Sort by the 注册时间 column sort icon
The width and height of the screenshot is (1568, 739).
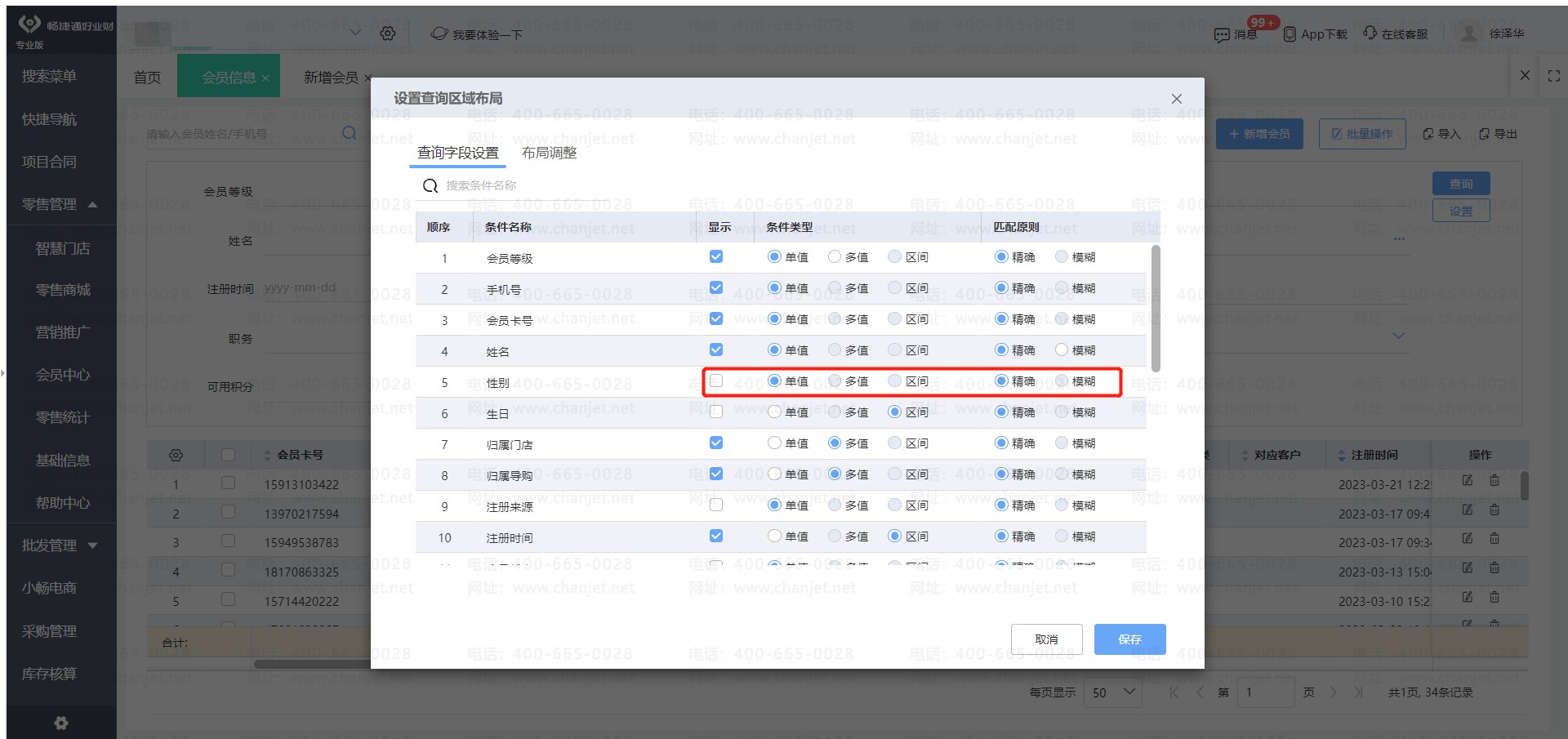click(1341, 456)
